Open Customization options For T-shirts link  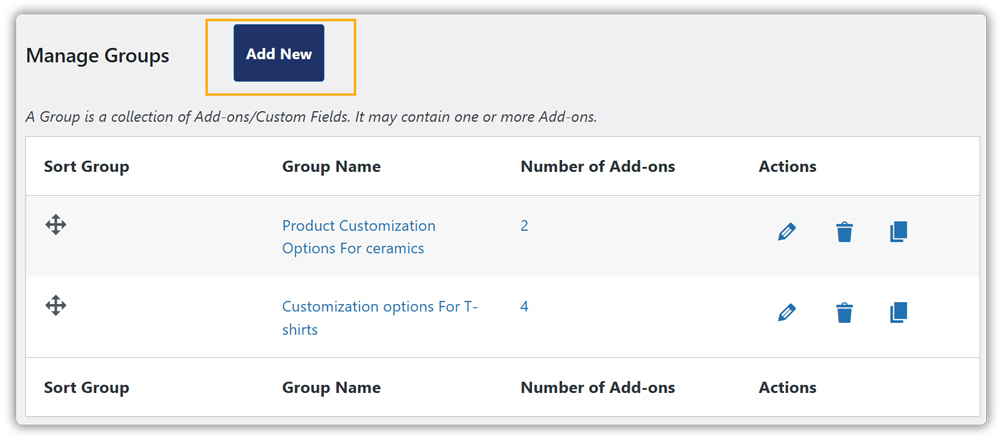[x=380, y=318]
